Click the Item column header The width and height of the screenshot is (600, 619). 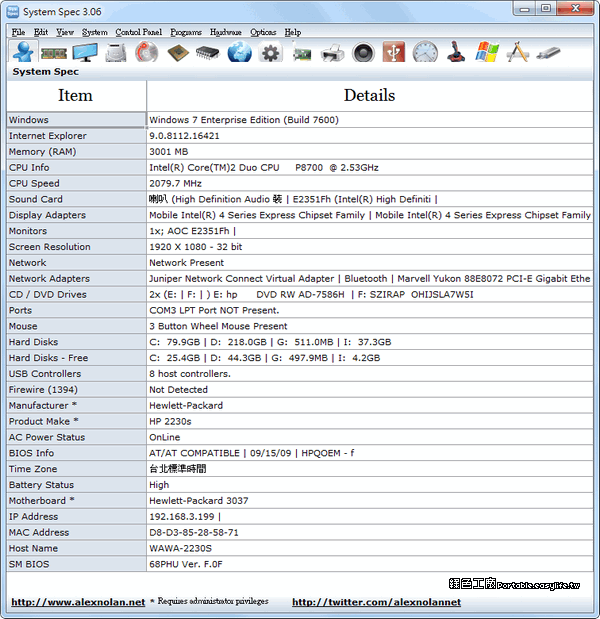coord(76,96)
